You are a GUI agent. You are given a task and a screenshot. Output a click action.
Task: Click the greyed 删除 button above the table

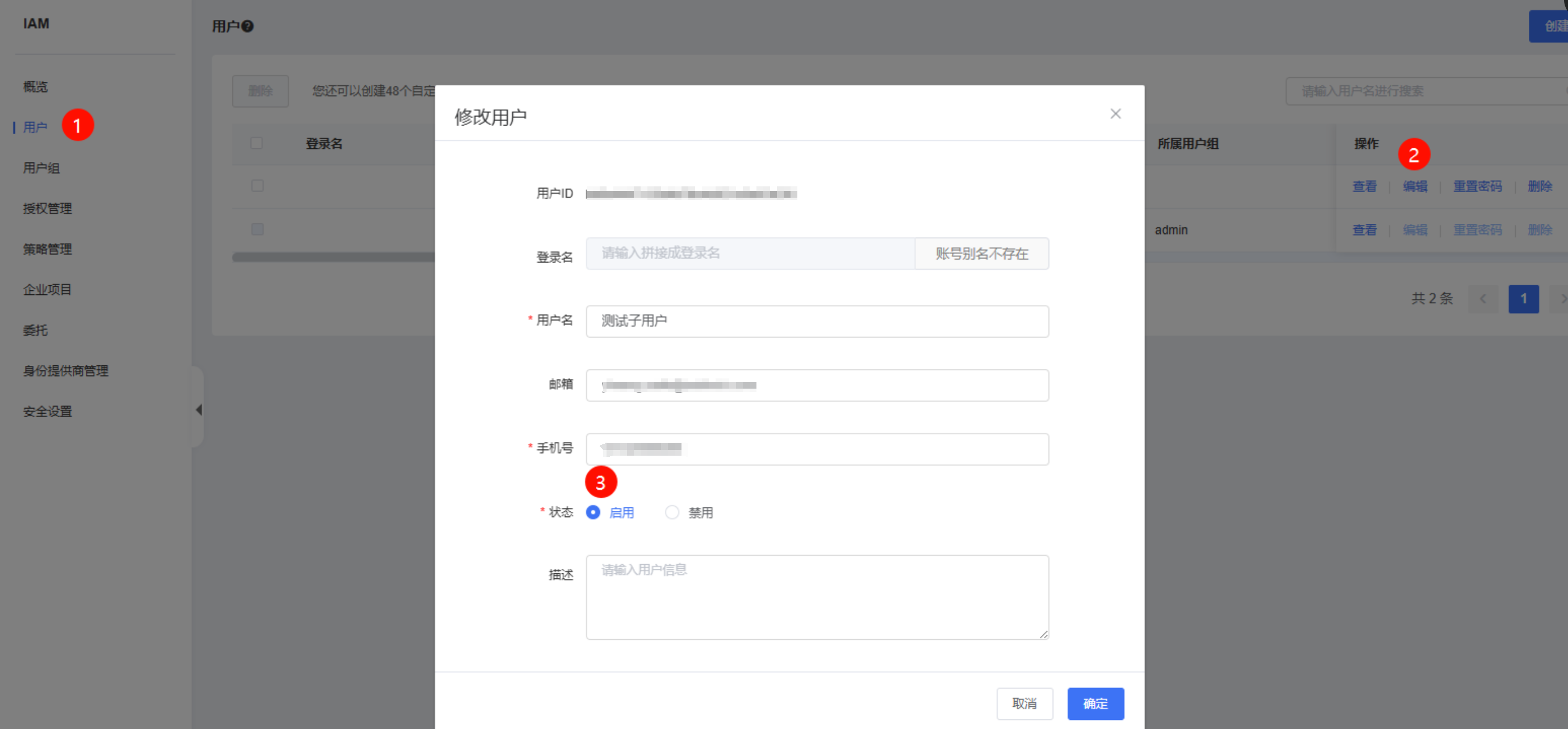click(x=261, y=91)
